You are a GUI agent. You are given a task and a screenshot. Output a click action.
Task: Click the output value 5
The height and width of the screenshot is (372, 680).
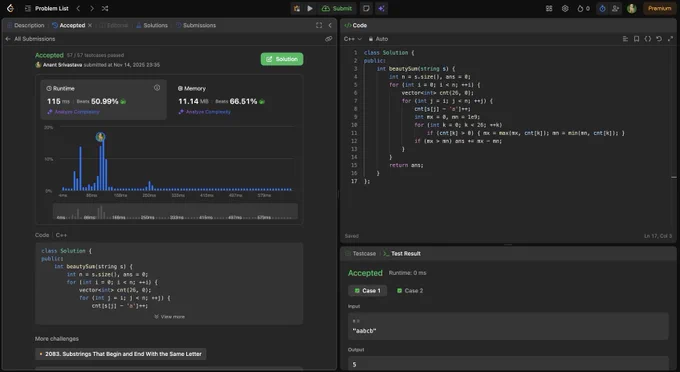(x=354, y=364)
